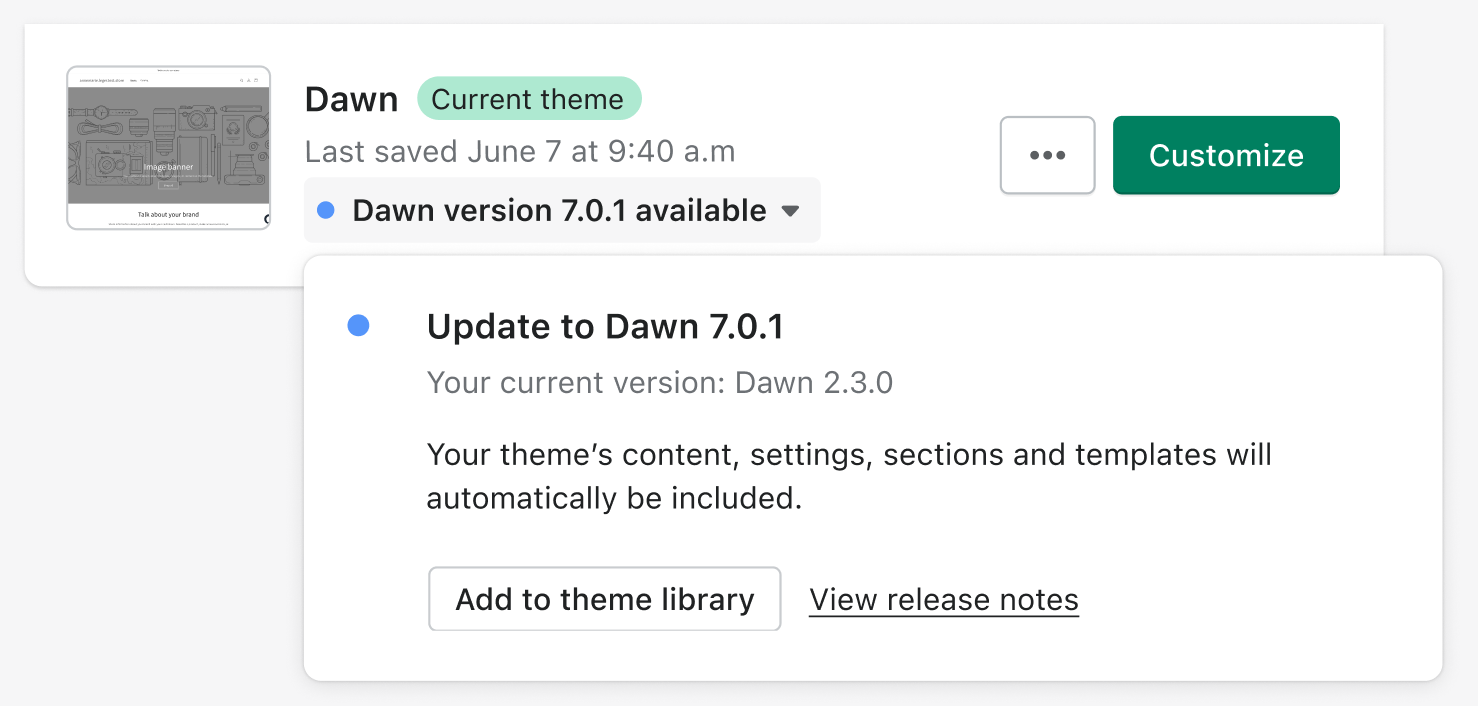Open the three-dot more actions menu
The image size is (1478, 706).
tap(1047, 155)
